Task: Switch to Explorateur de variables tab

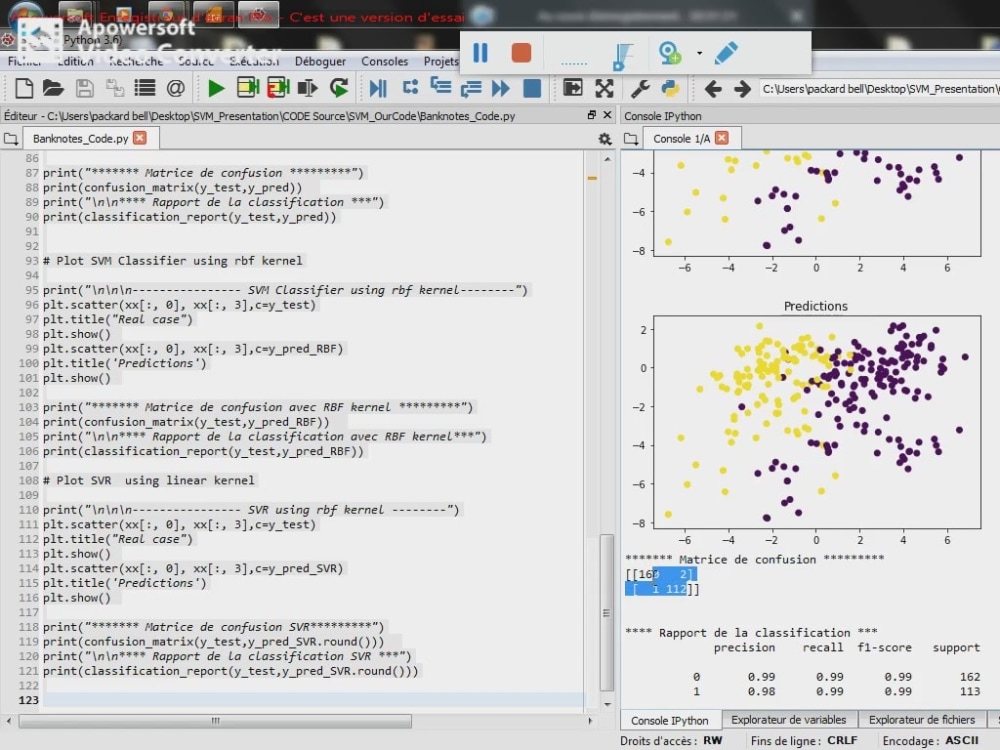Action: 788,719
